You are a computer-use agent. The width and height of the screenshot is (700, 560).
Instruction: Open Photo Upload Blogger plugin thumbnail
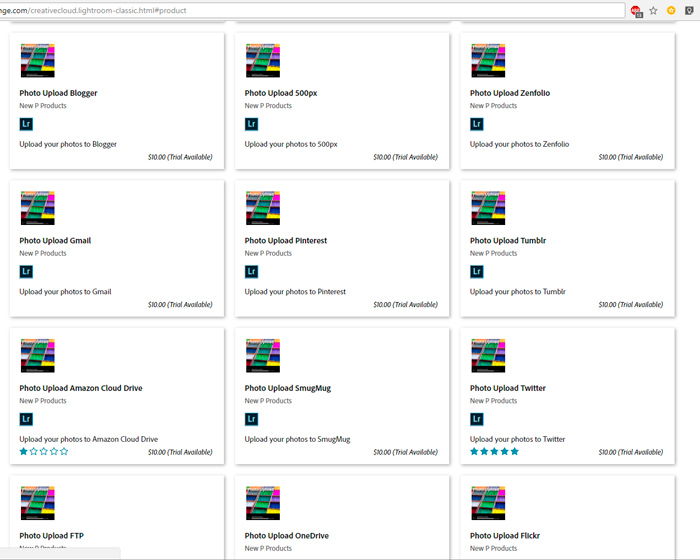[38, 60]
